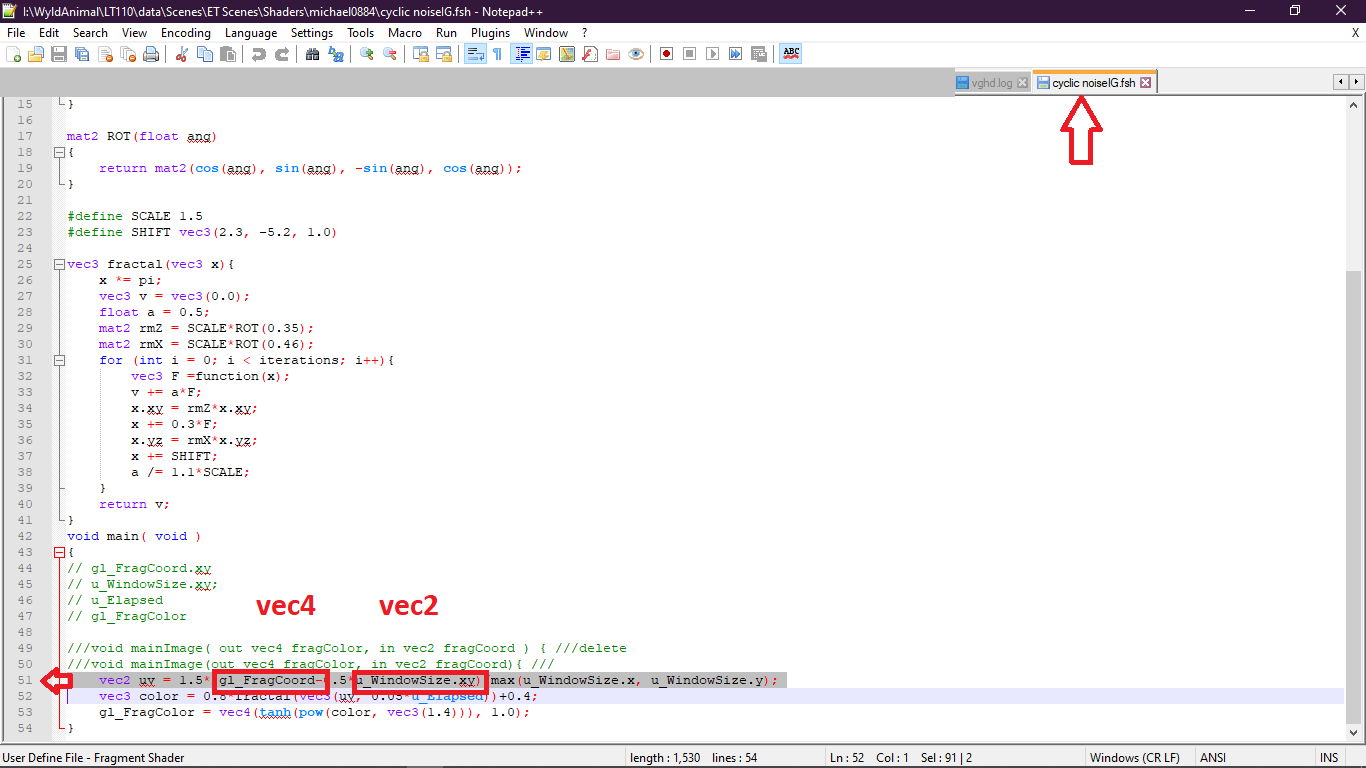1366x768 pixels.
Task: Collapse the ROT function fold at line 18
Action: tap(59, 153)
